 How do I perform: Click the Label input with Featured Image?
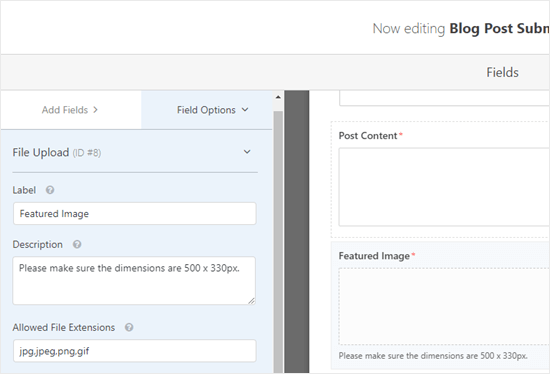click(135, 213)
